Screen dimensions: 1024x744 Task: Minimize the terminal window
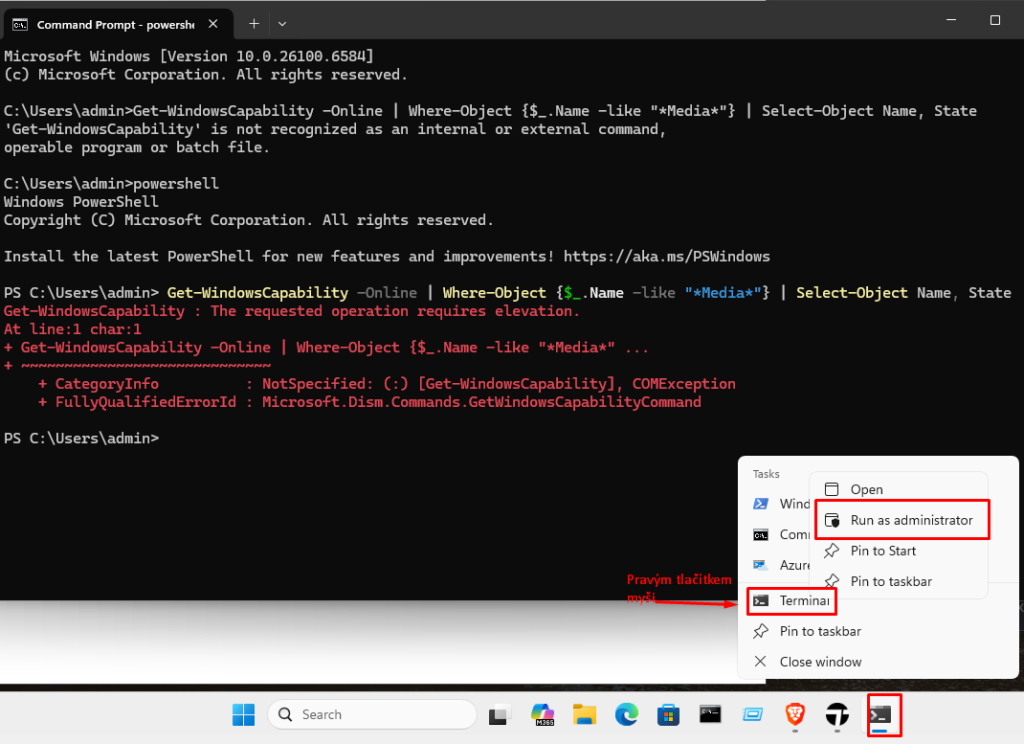[x=951, y=20]
